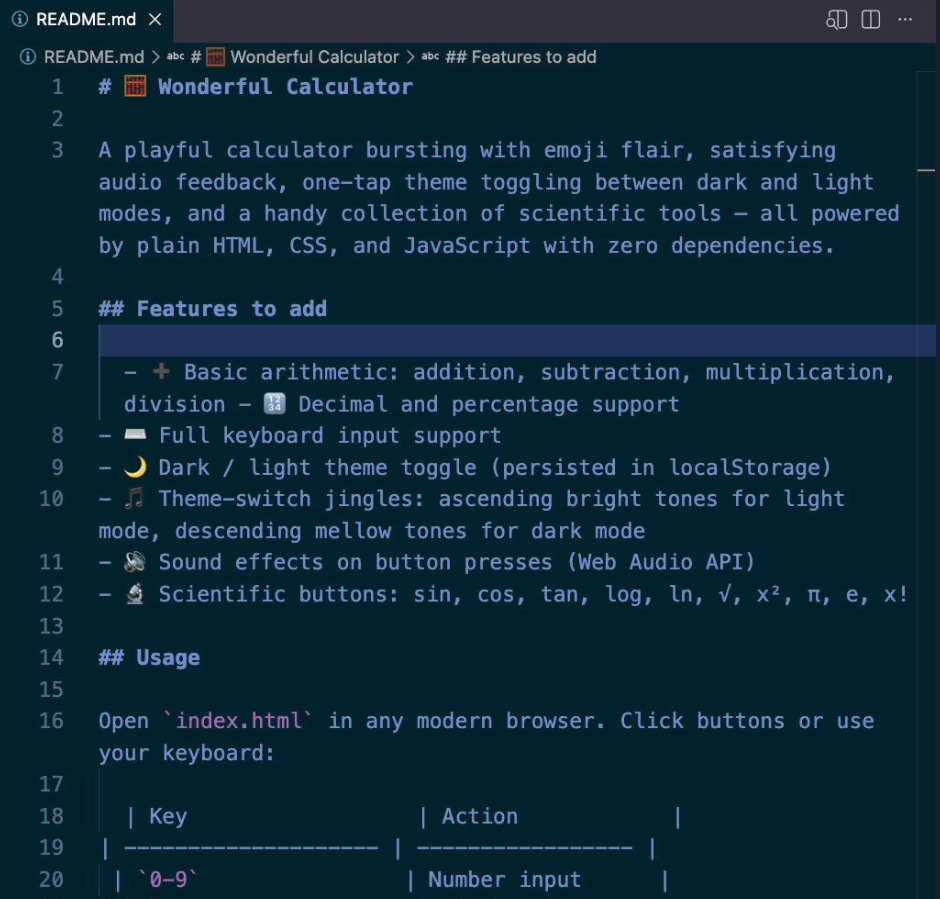
Task: Click the Split Editor icon
Action: [x=870, y=19]
